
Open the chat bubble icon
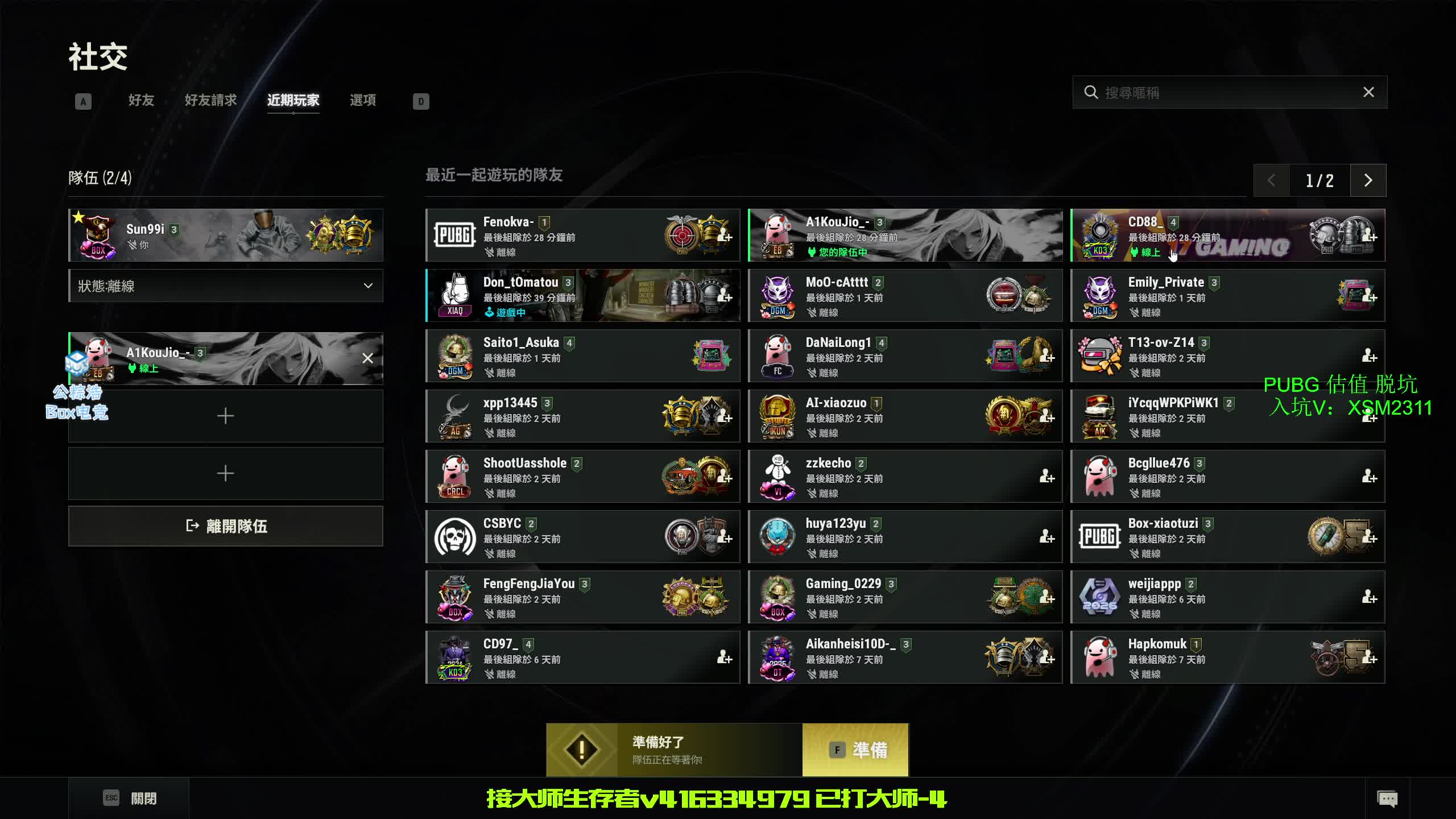point(1387,799)
